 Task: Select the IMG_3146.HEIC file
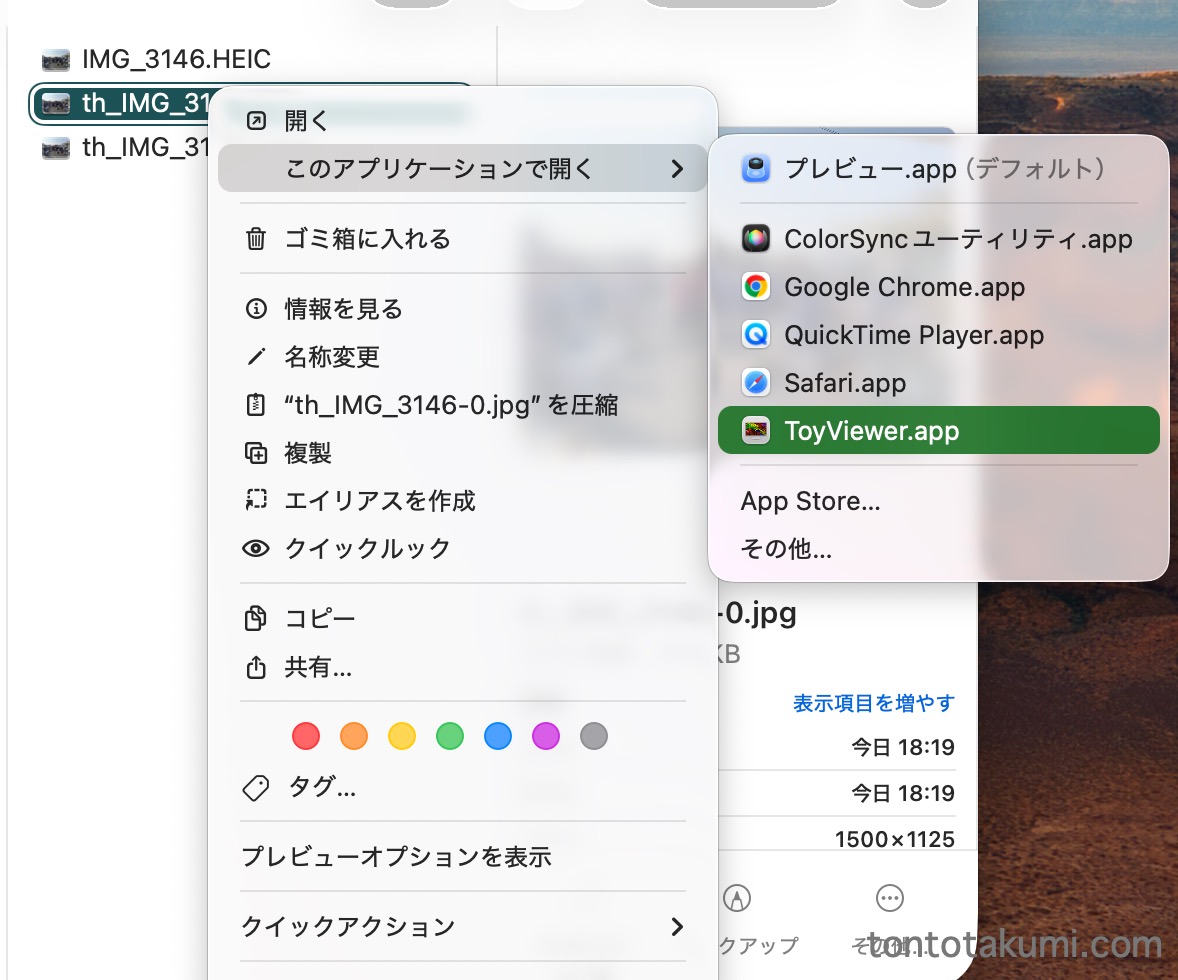coord(176,59)
